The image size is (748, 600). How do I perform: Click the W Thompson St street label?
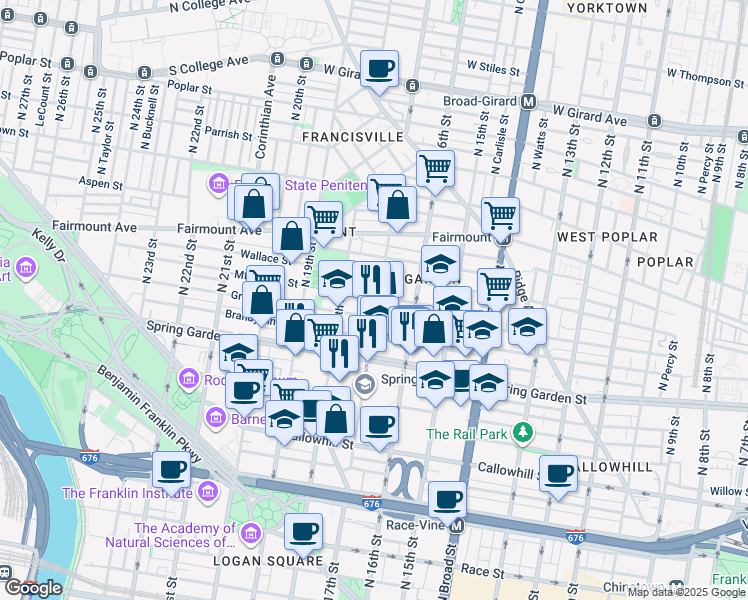705,78
